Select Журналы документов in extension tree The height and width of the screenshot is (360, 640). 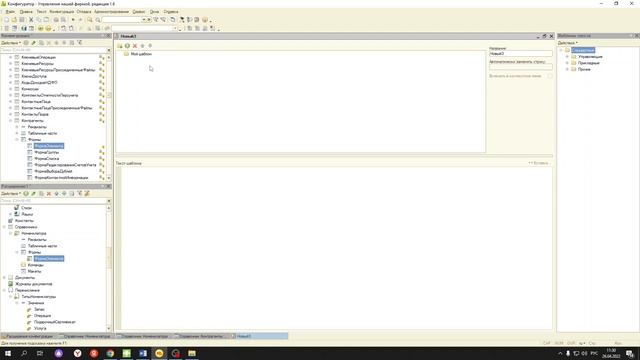click(33, 284)
